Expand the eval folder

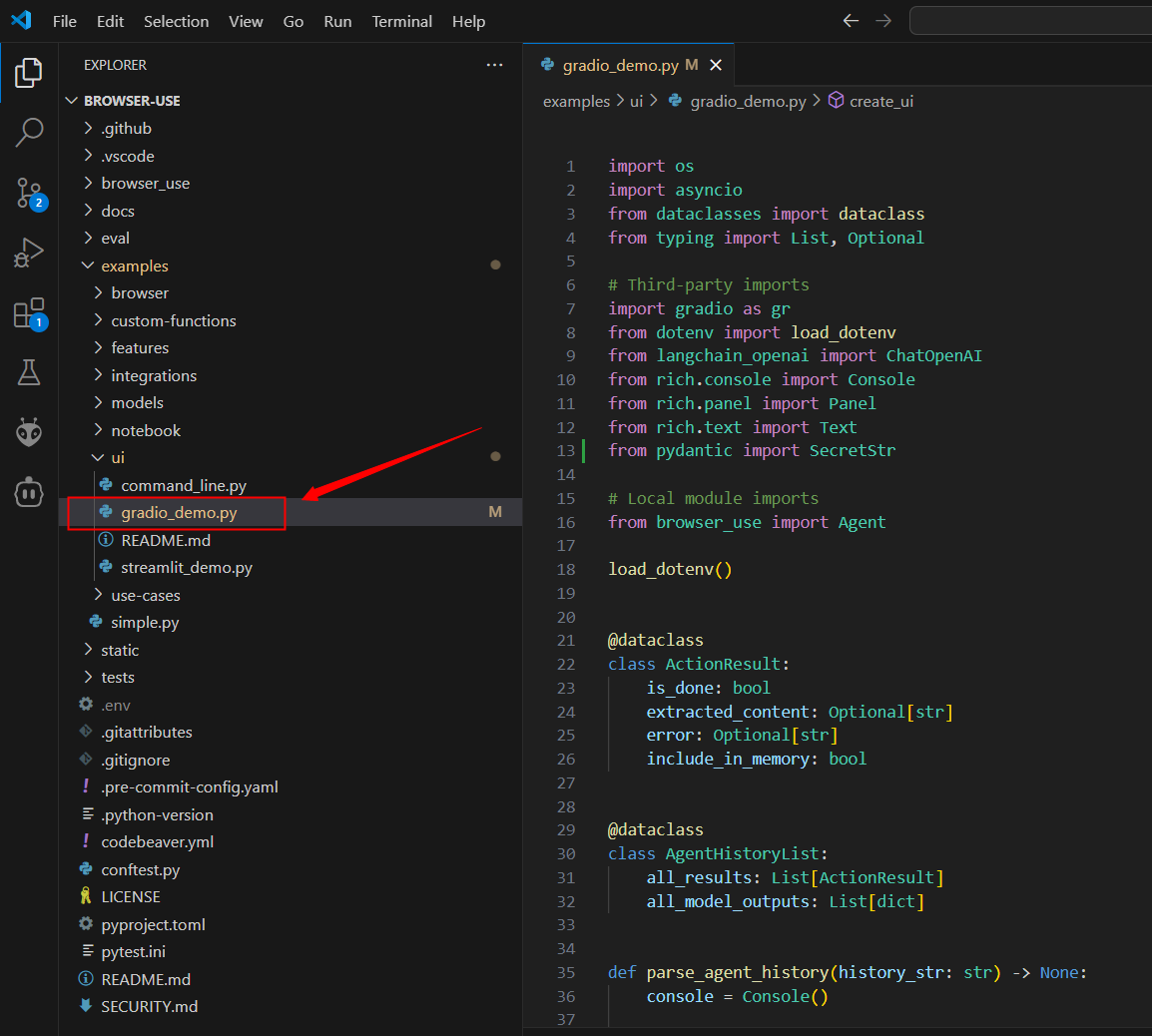click(290, 239)
